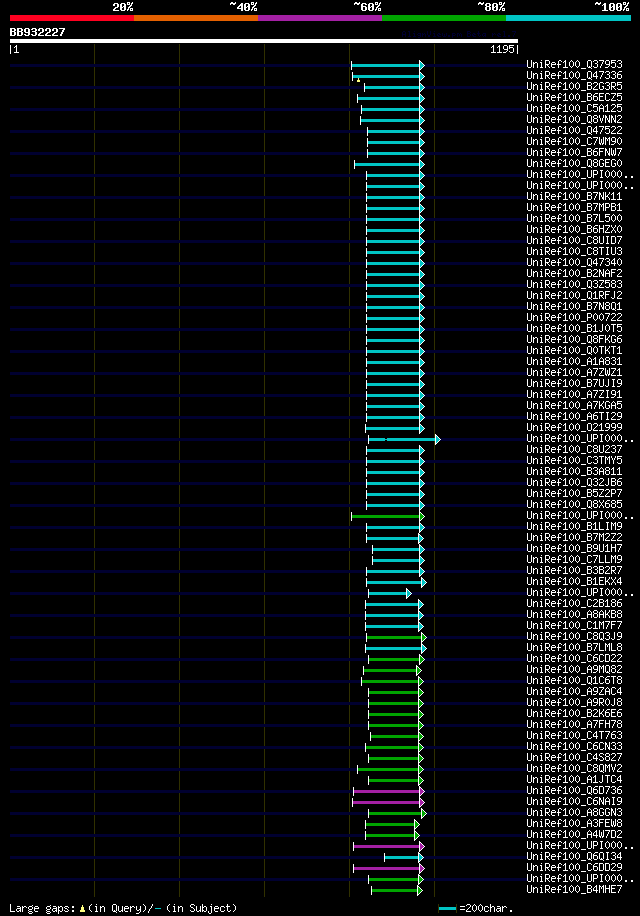Open hit UniRef100_B7NK11
The image size is (640, 916).
click(574, 197)
